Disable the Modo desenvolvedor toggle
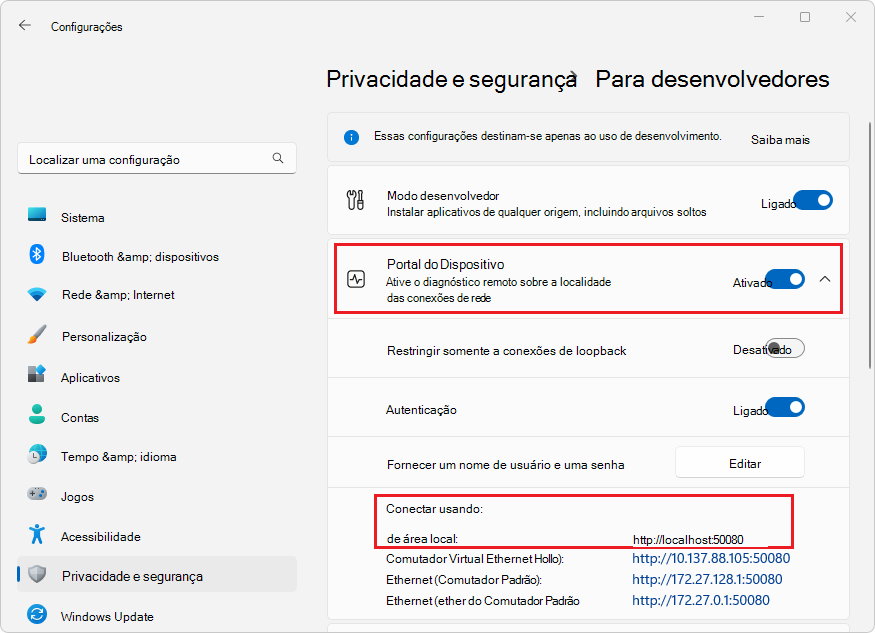This screenshot has height=633, width=875. tap(813, 199)
